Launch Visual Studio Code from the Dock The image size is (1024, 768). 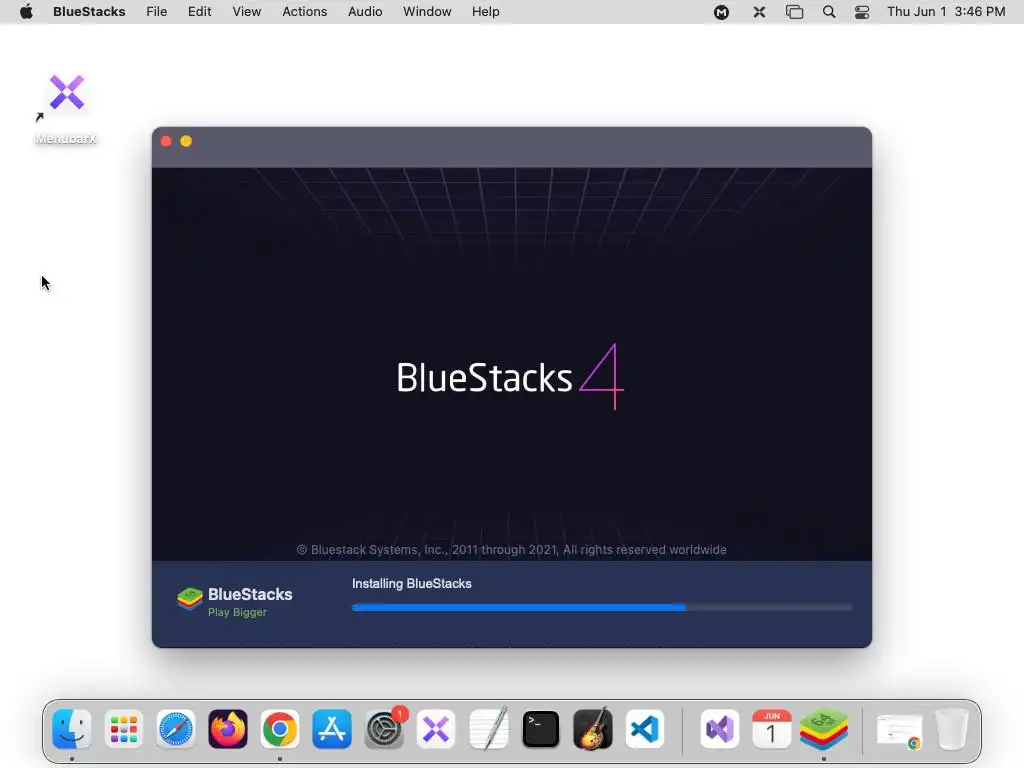point(645,729)
